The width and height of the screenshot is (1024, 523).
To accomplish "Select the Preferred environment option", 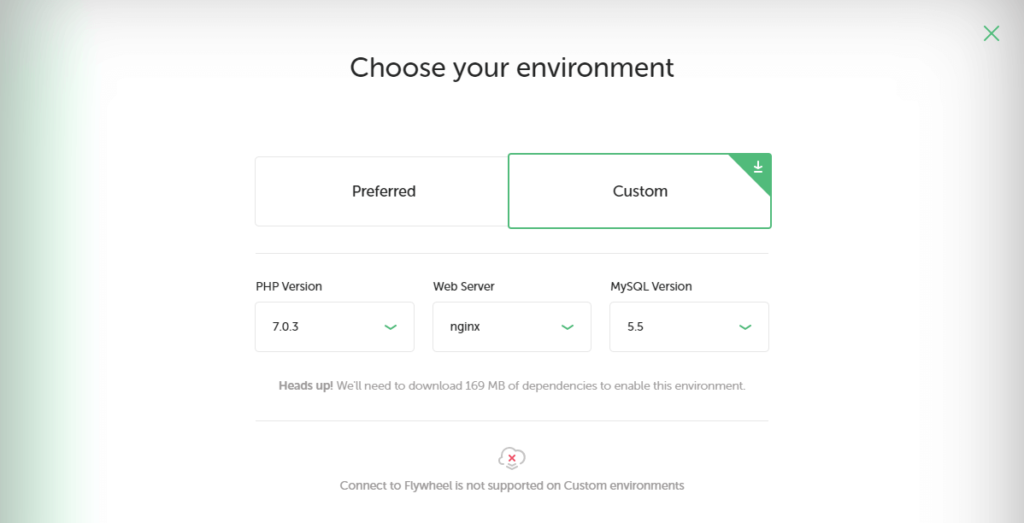I will coord(381,191).
